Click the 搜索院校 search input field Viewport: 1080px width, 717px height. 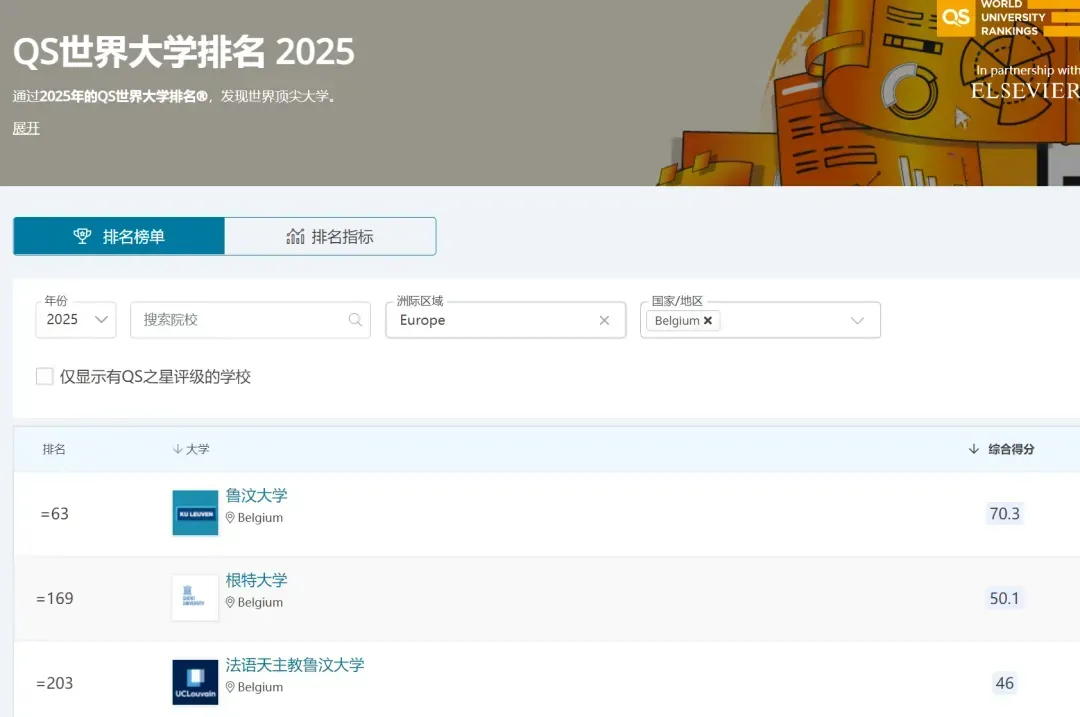pos(250,320)
